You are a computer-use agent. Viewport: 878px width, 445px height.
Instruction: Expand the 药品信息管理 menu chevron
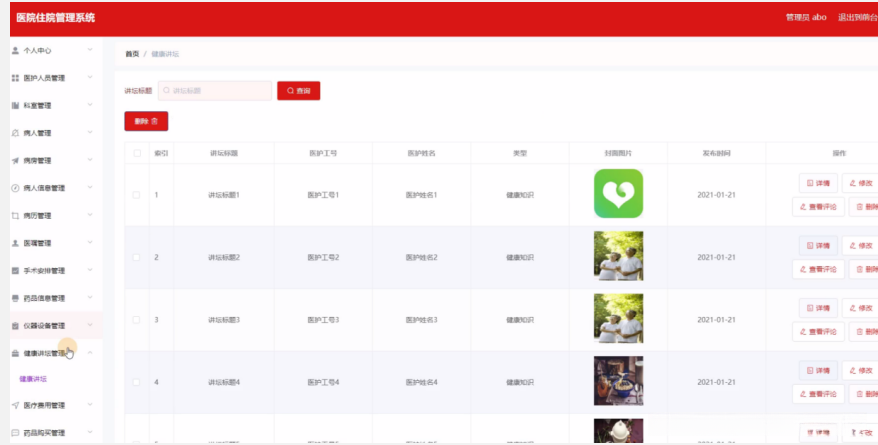click(90, 298)
